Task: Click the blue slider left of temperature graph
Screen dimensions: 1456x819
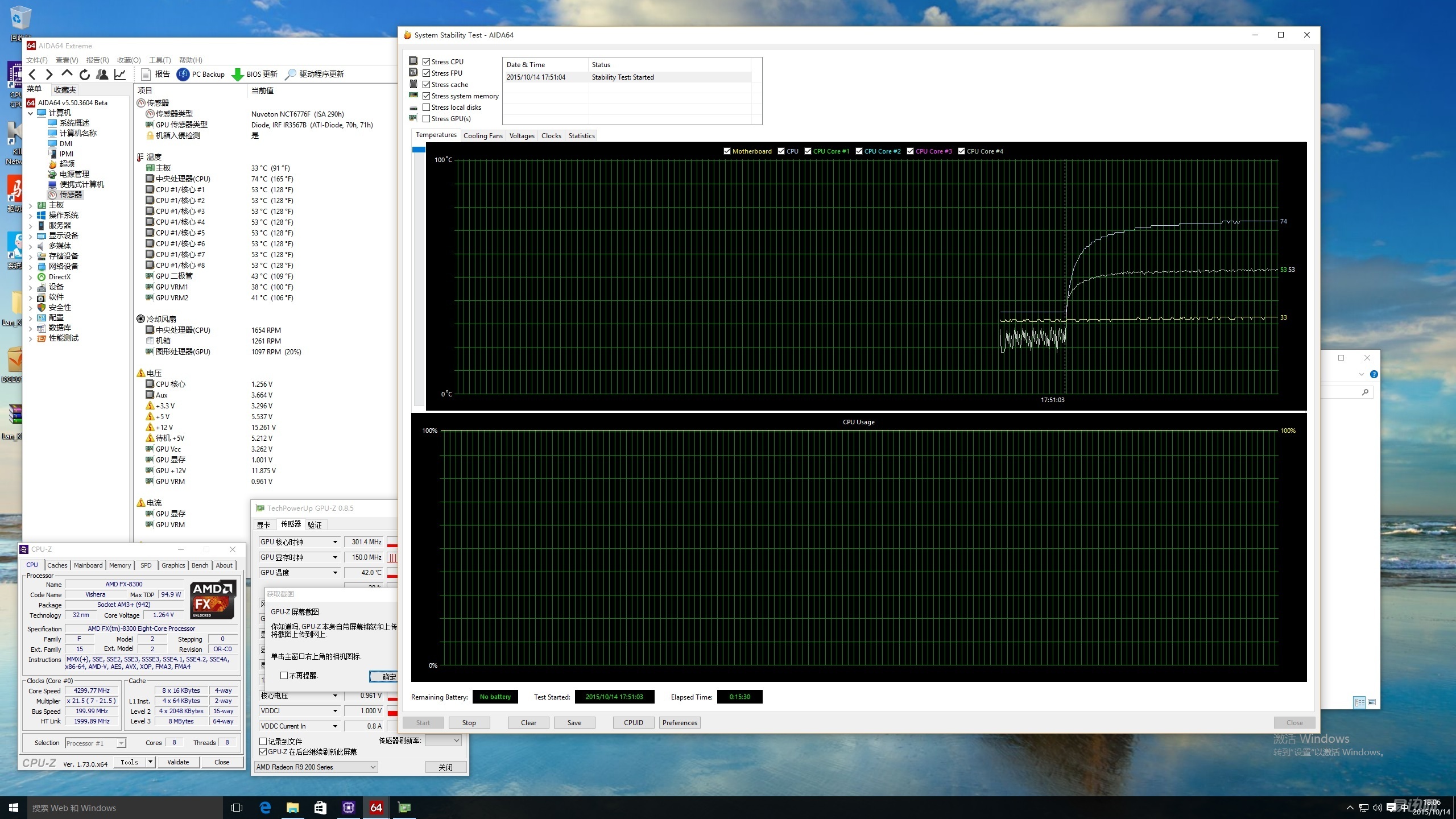Action: pos(419,150)
